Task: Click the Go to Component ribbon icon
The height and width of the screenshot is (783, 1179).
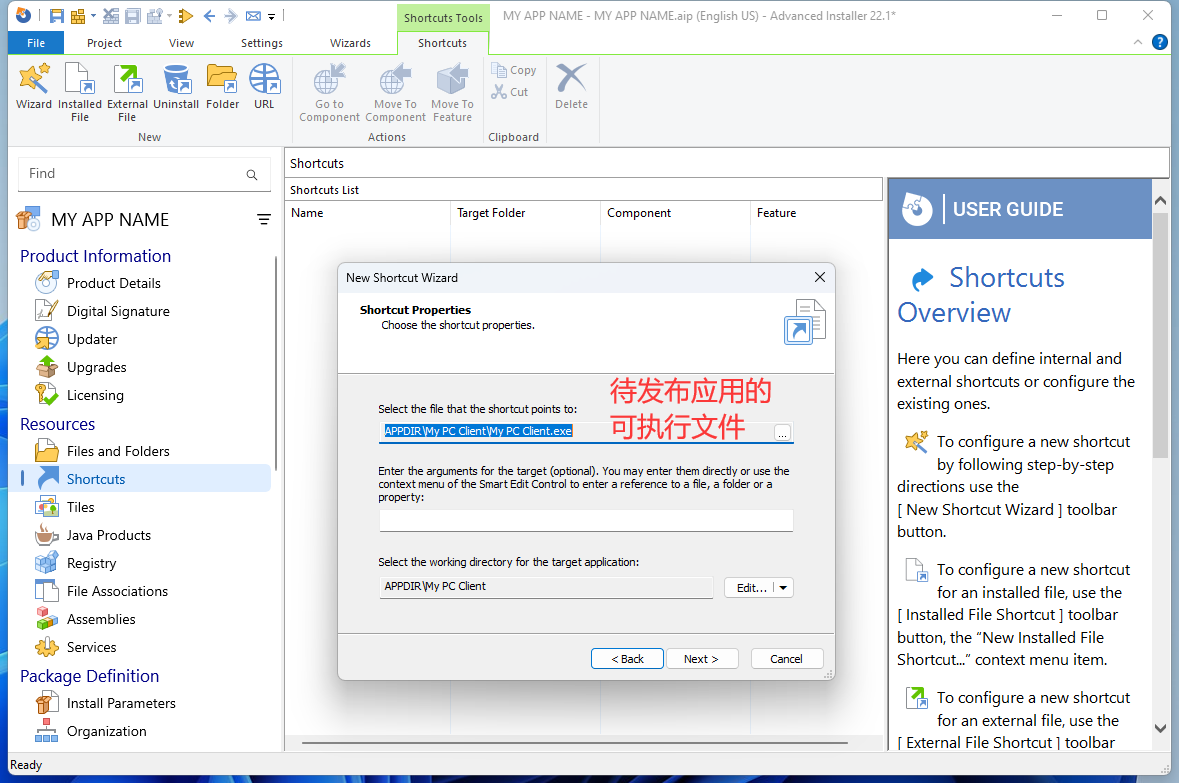Action: (x=329, y=93)
